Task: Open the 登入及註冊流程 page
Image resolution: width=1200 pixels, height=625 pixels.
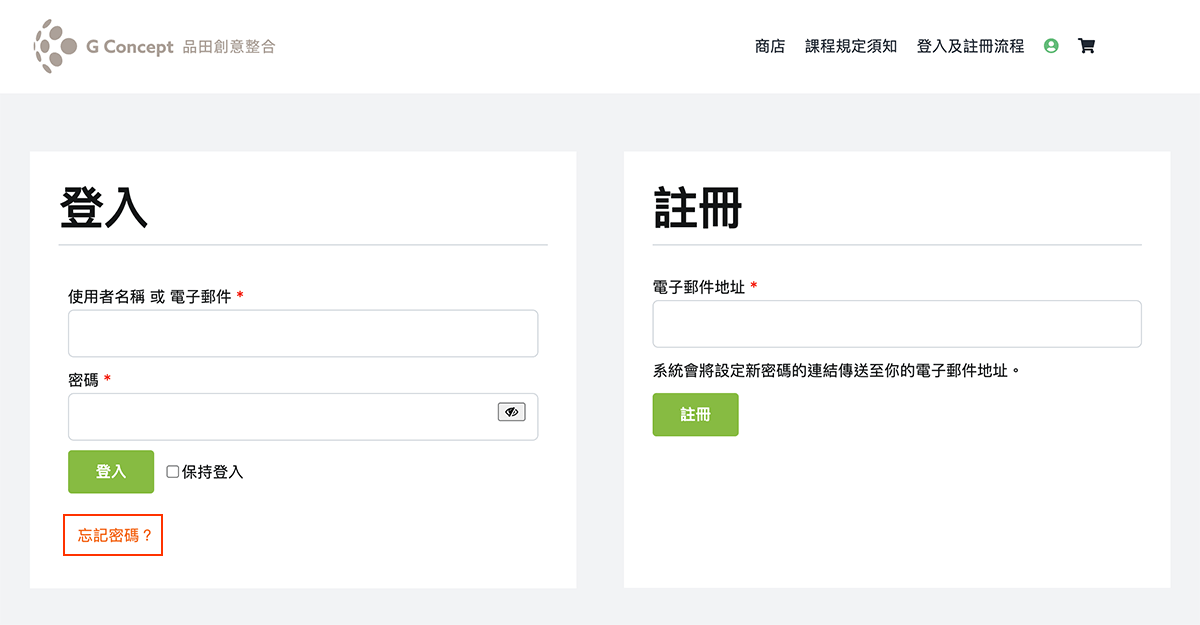Action: point(971,46)
